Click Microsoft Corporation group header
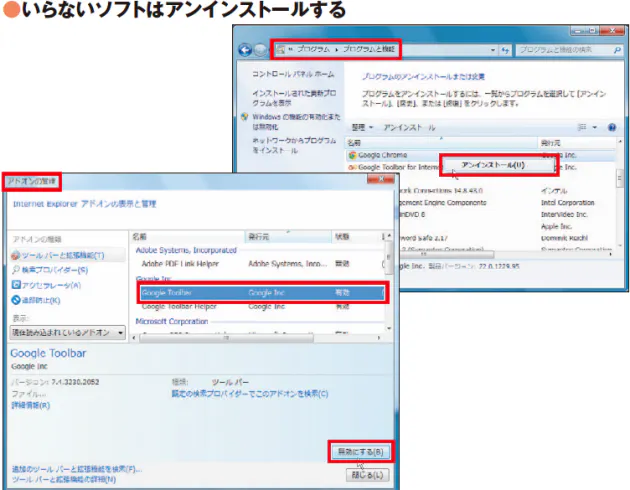 [172, 321]
